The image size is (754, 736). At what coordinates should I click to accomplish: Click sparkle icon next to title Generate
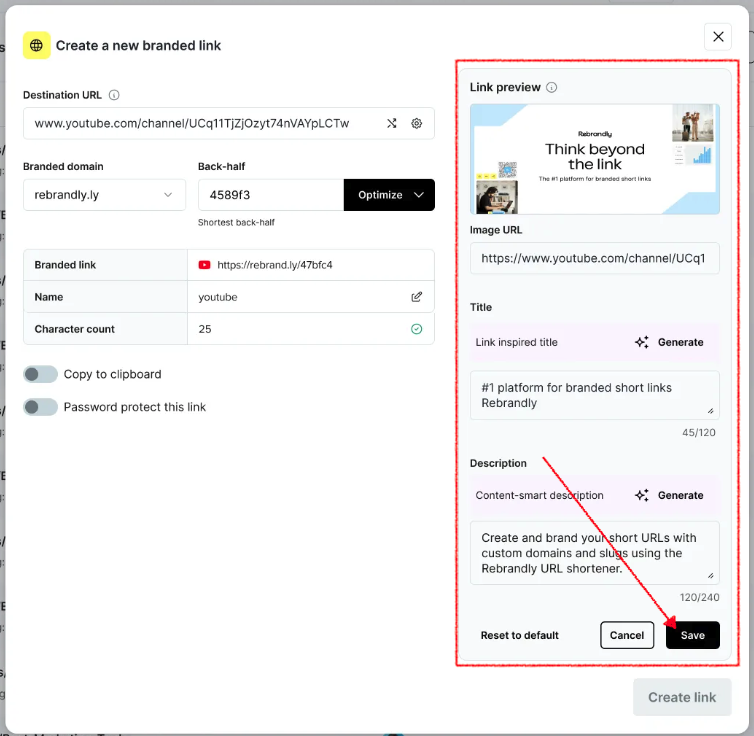(641, 342)
